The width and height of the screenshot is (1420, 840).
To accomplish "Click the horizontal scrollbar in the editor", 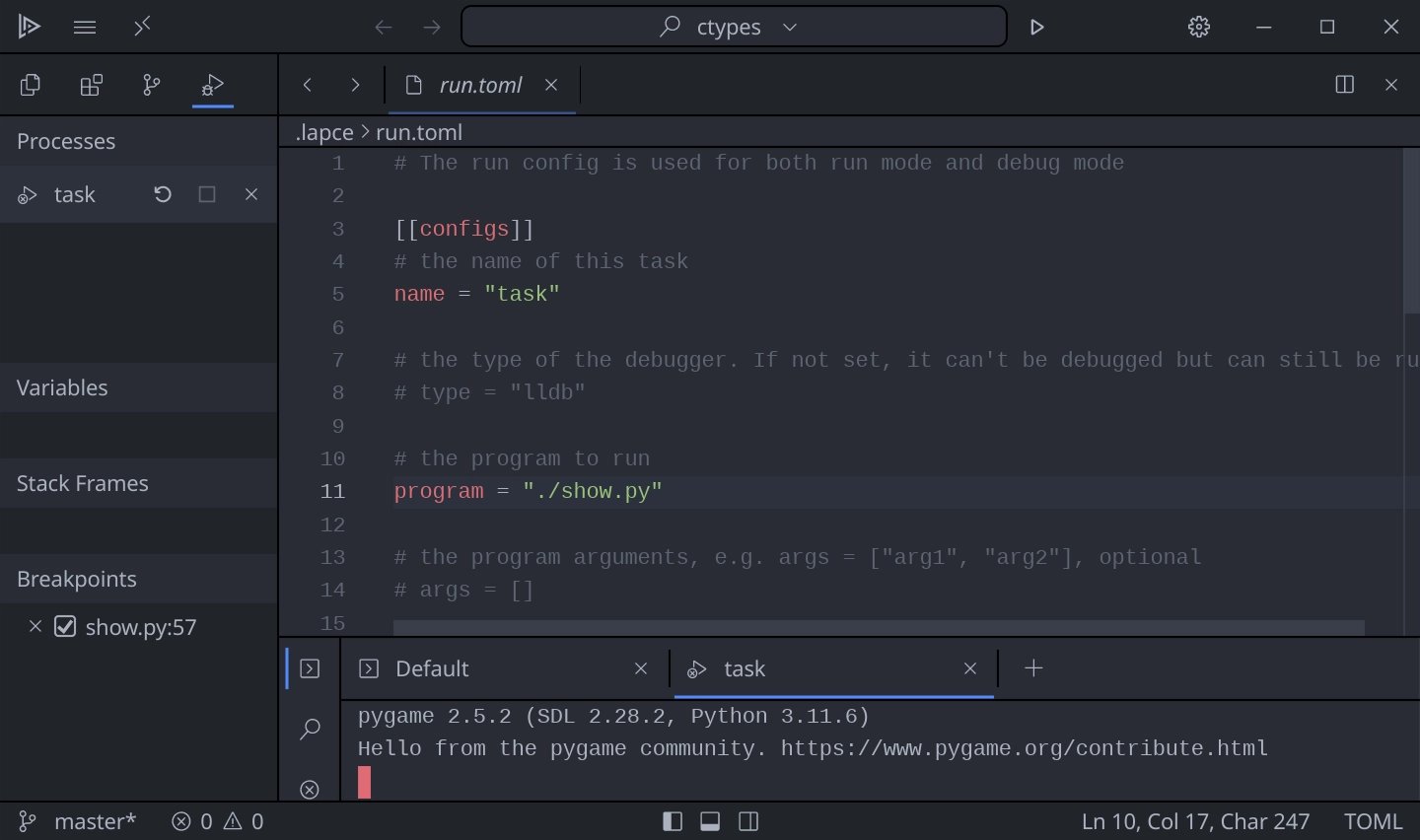I will click(x=878, y=628).
